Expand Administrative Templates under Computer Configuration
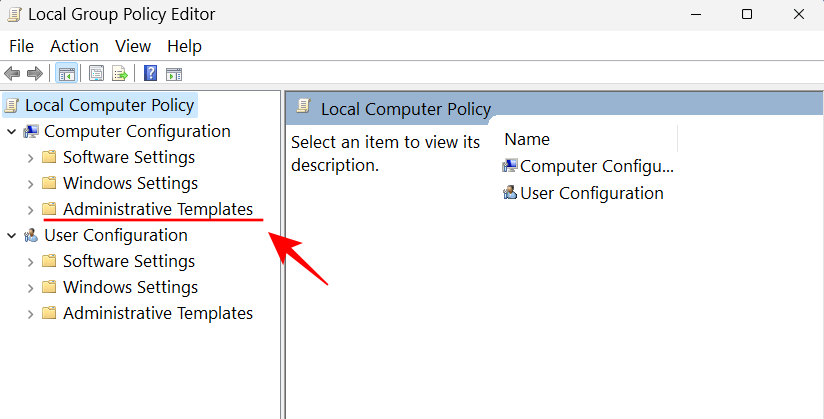 tap(30, 210)
